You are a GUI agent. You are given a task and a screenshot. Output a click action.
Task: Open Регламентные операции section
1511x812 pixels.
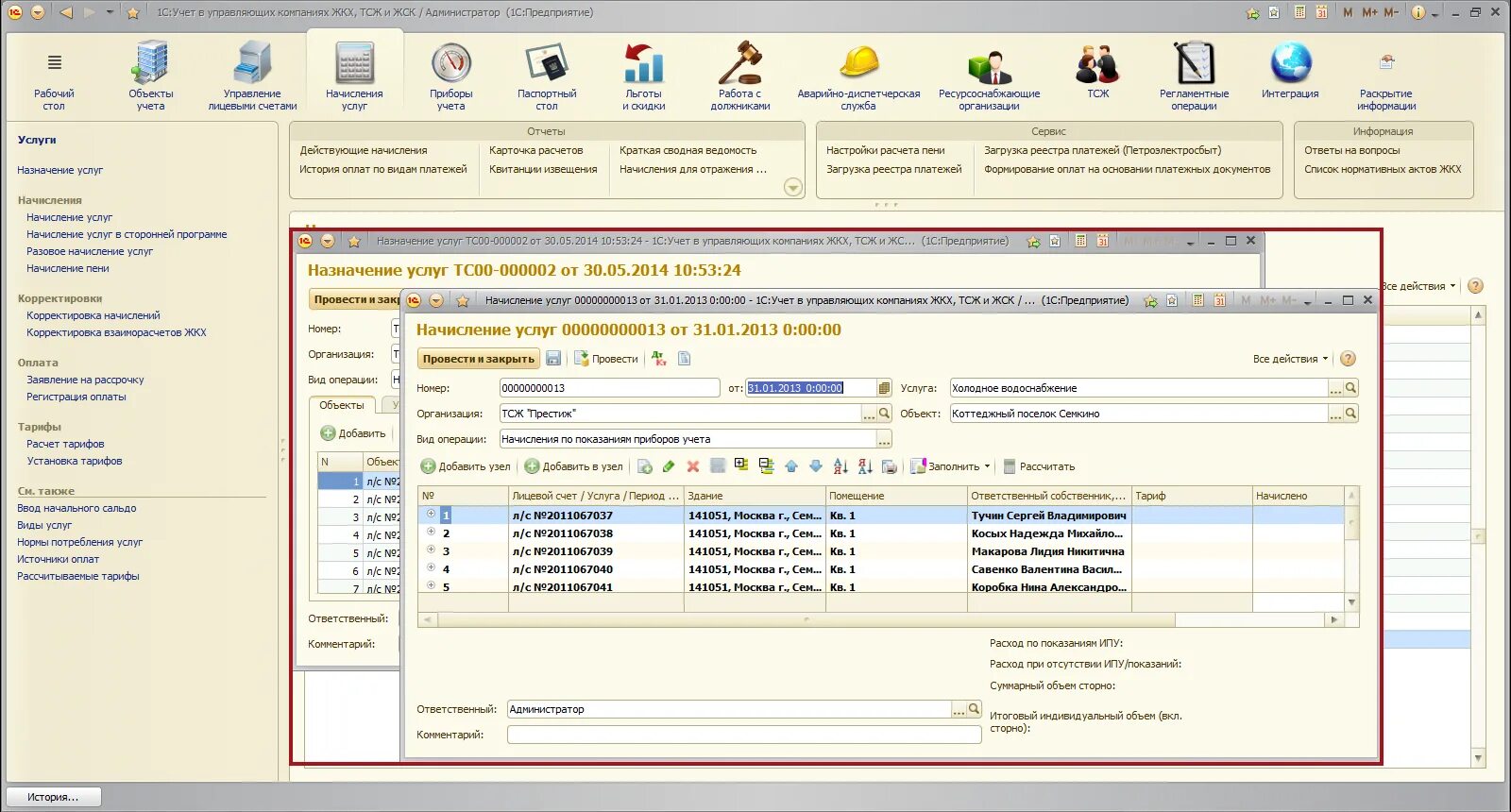coord(1194,76)
